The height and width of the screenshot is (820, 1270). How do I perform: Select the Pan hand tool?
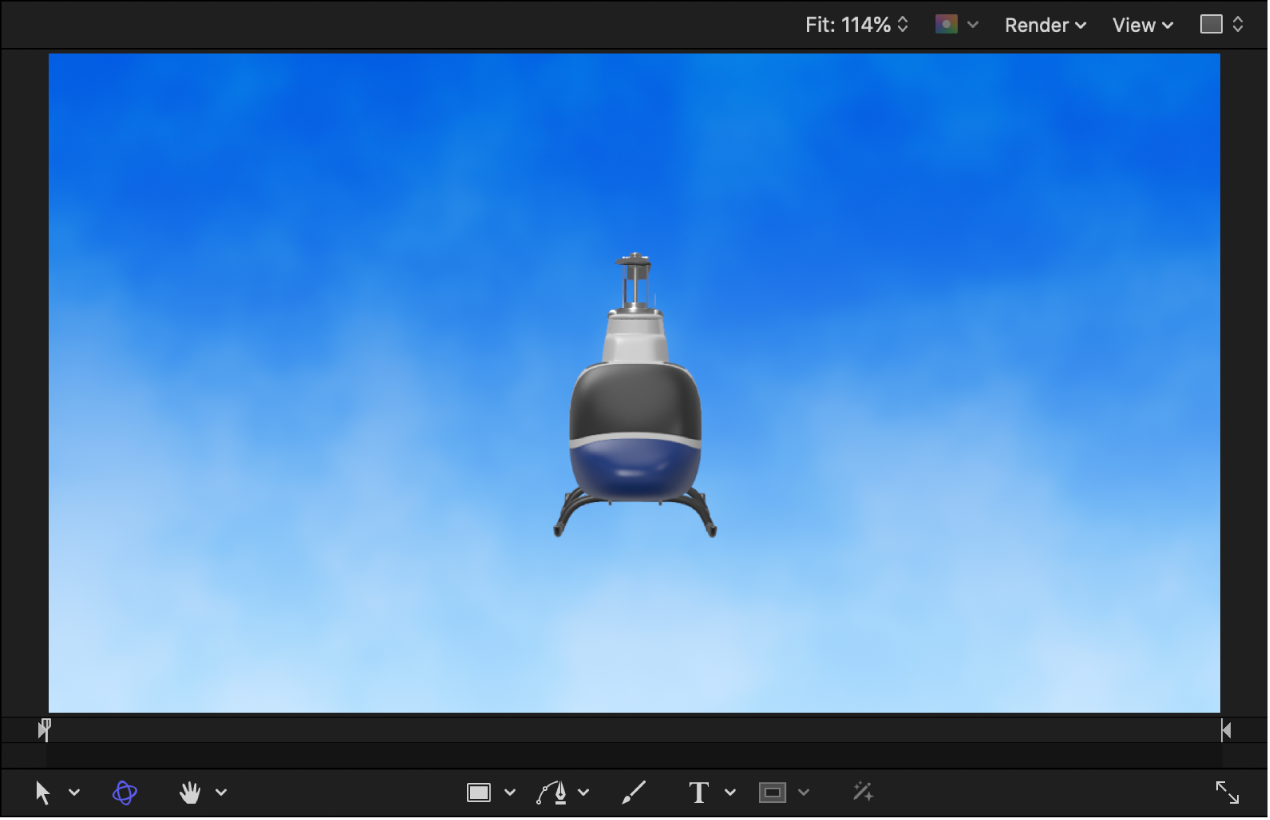tap(189, 792)
